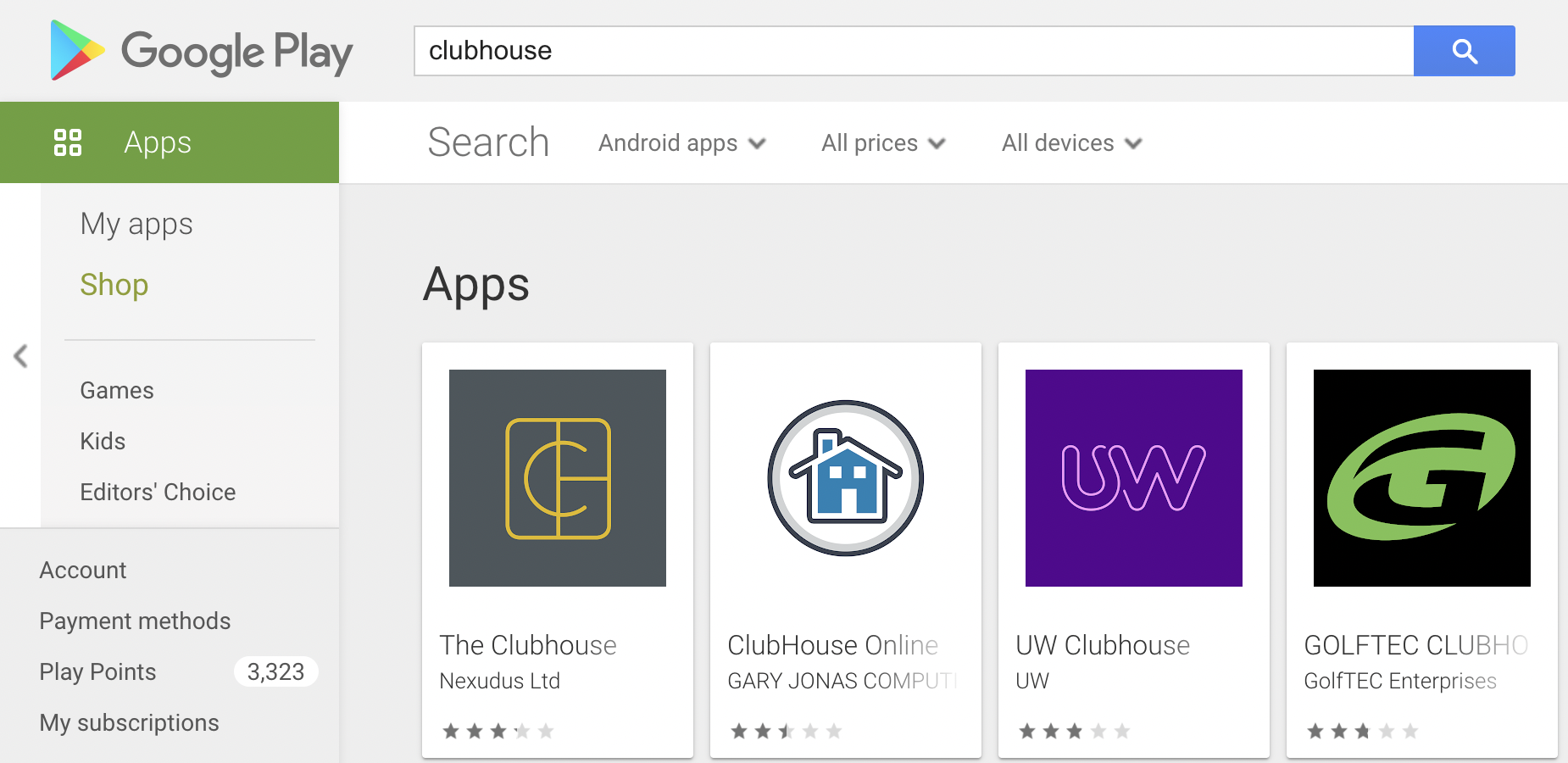The image size is (1568, 763).
Task: Click the Google Play logo
Action: click(x=202, y=51)
